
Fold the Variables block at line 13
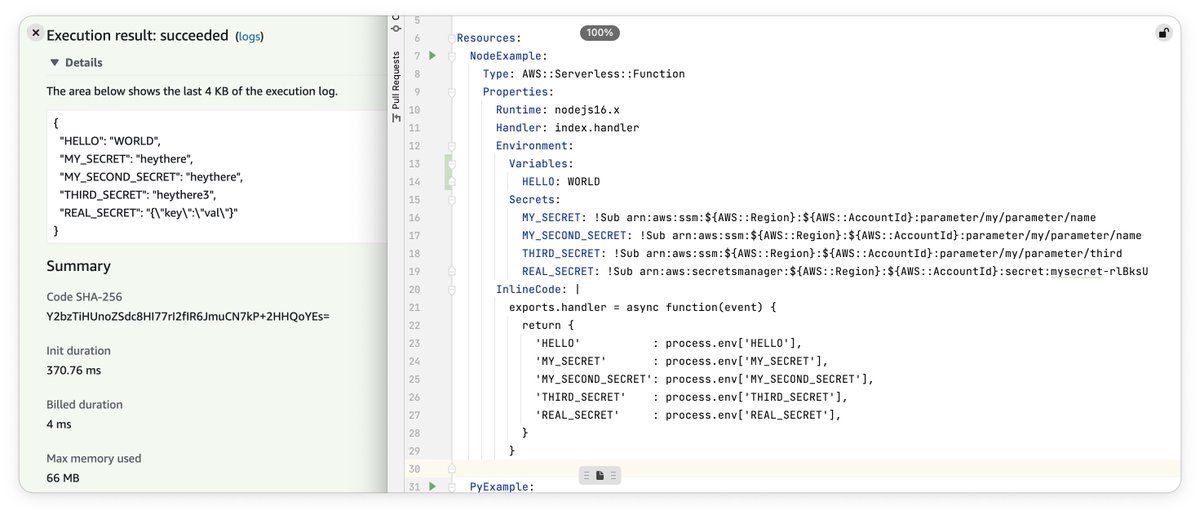click(x=452, y=163)
